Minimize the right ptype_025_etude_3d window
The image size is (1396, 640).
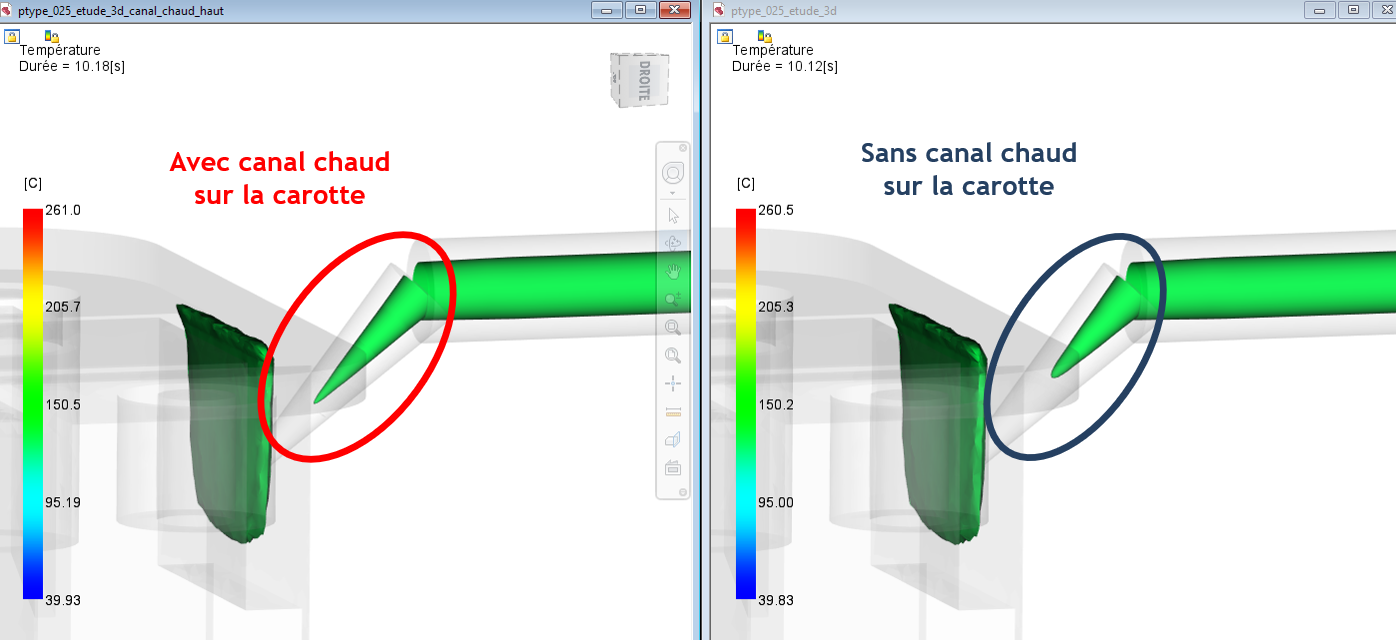pyautogui.click(x=1321, y=10)
